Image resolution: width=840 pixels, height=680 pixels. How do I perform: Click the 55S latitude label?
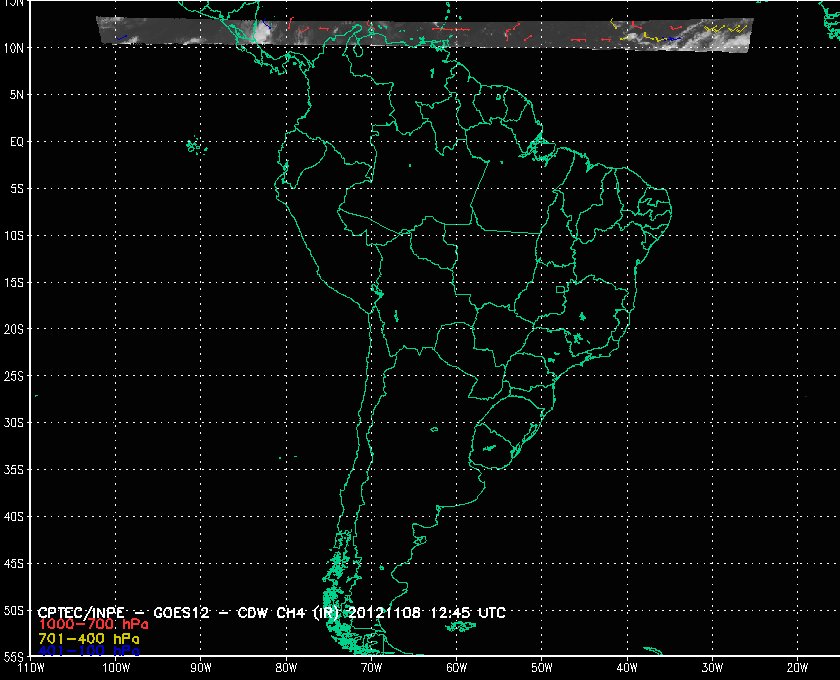click(x=14, y=657)
